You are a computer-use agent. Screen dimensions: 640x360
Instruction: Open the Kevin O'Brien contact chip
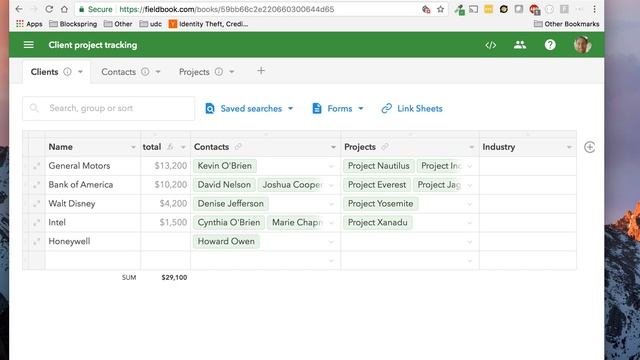click(224, 166)
